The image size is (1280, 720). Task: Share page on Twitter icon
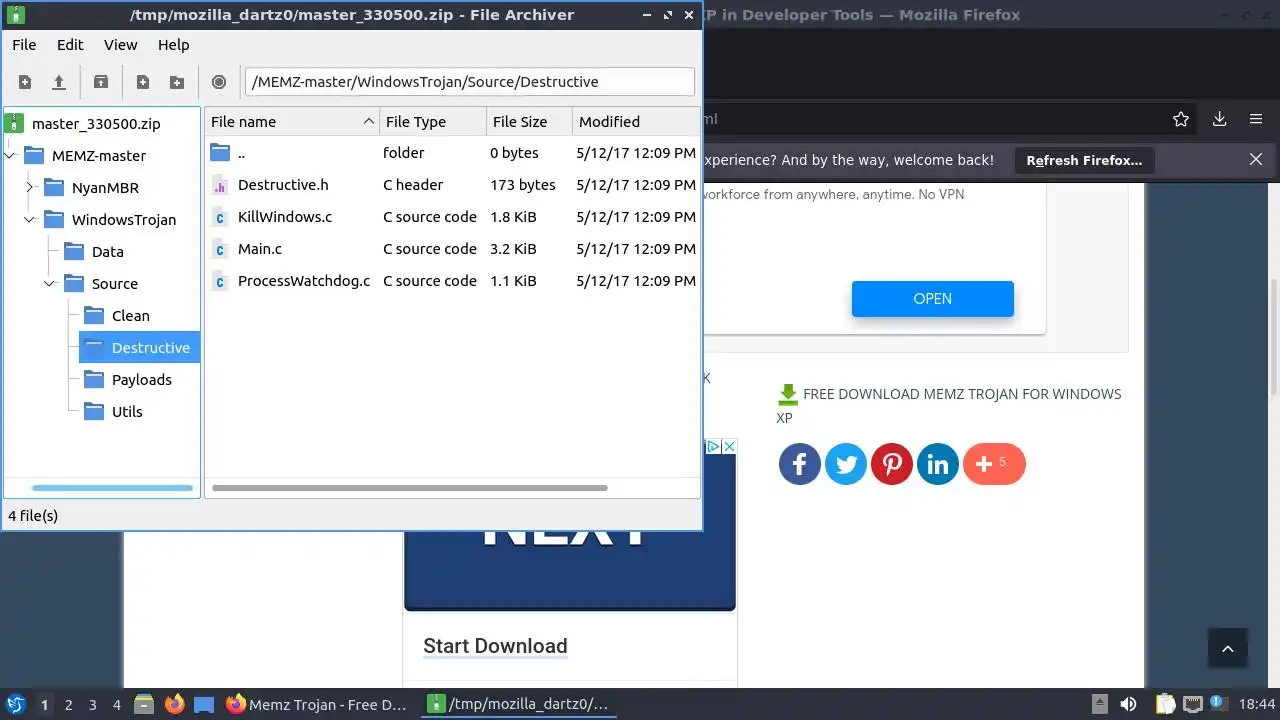846,464
